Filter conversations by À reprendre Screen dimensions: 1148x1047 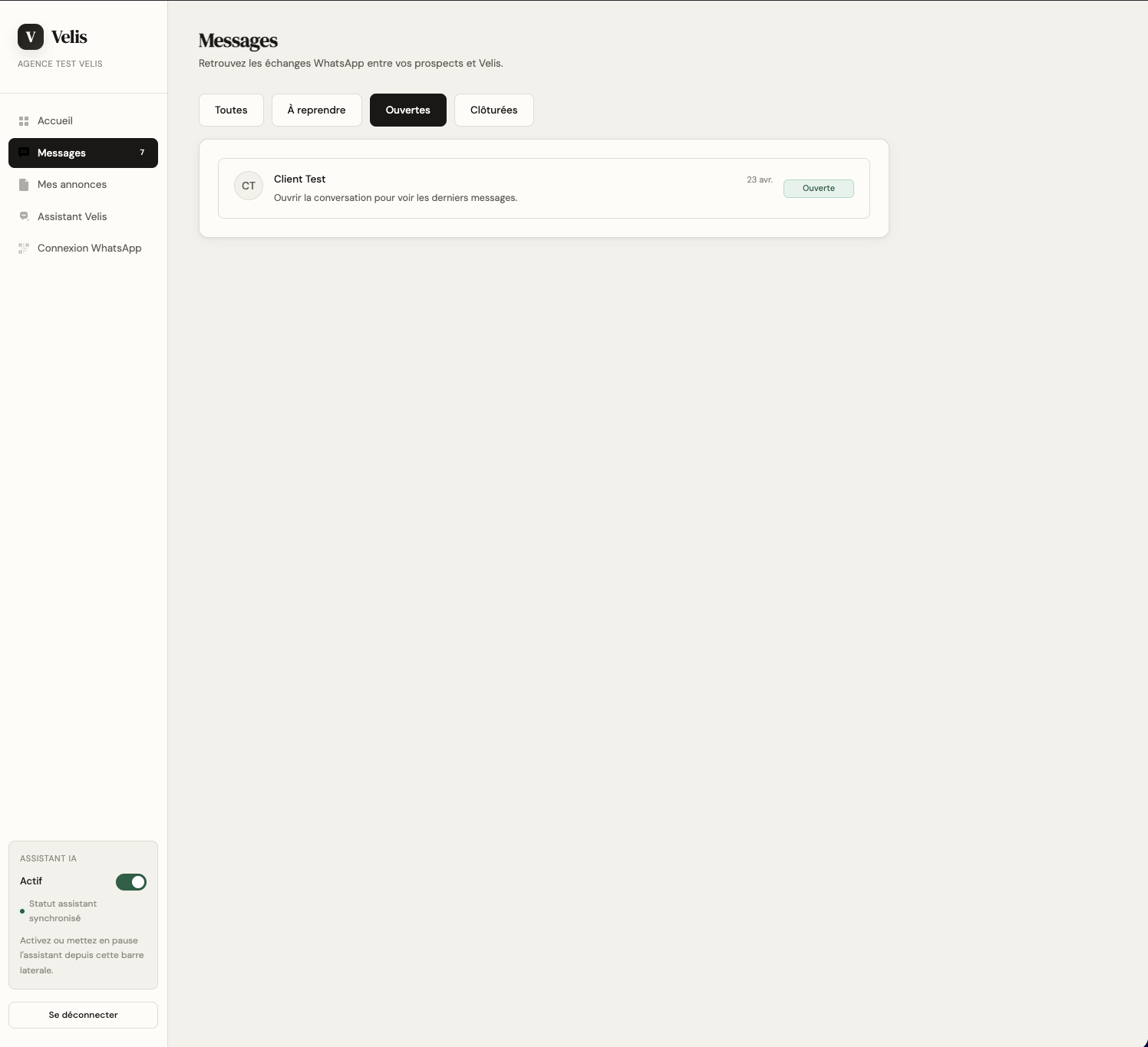pyautogui.click(x=317, y=110)
